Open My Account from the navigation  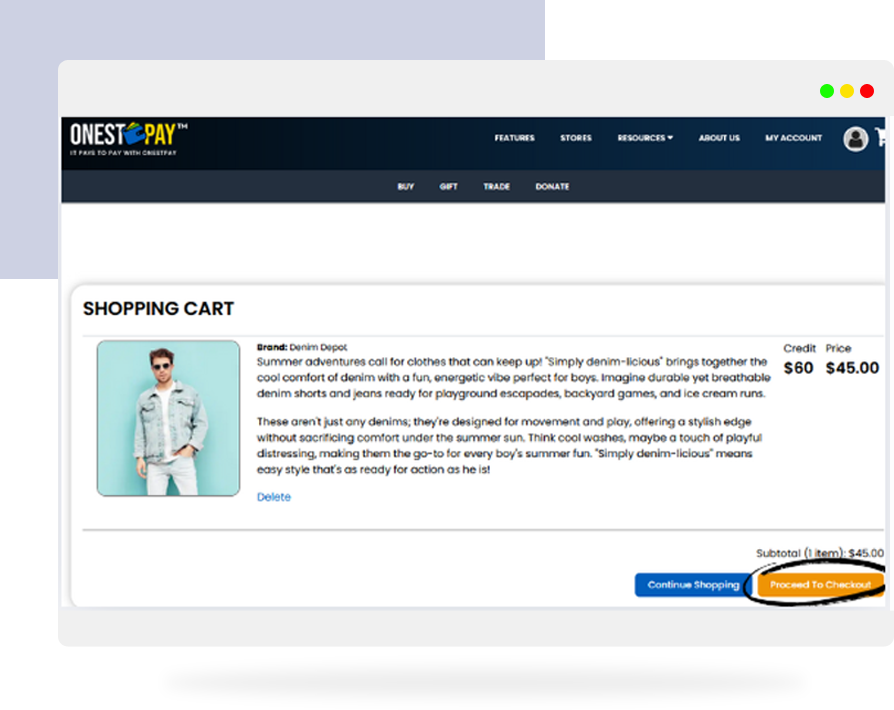pyautogui.click(x=794, y=138)
